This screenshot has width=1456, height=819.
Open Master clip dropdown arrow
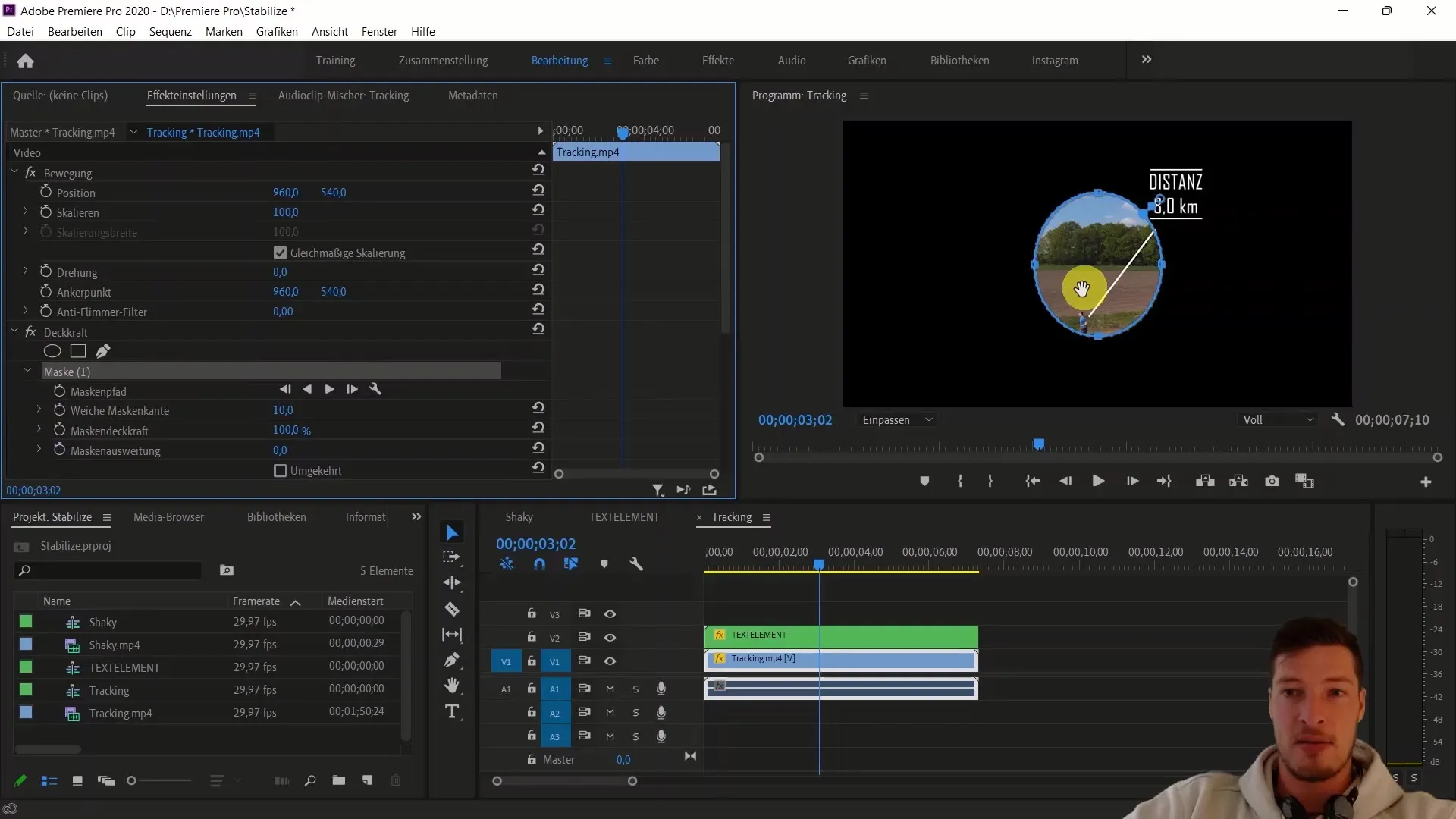133,132
